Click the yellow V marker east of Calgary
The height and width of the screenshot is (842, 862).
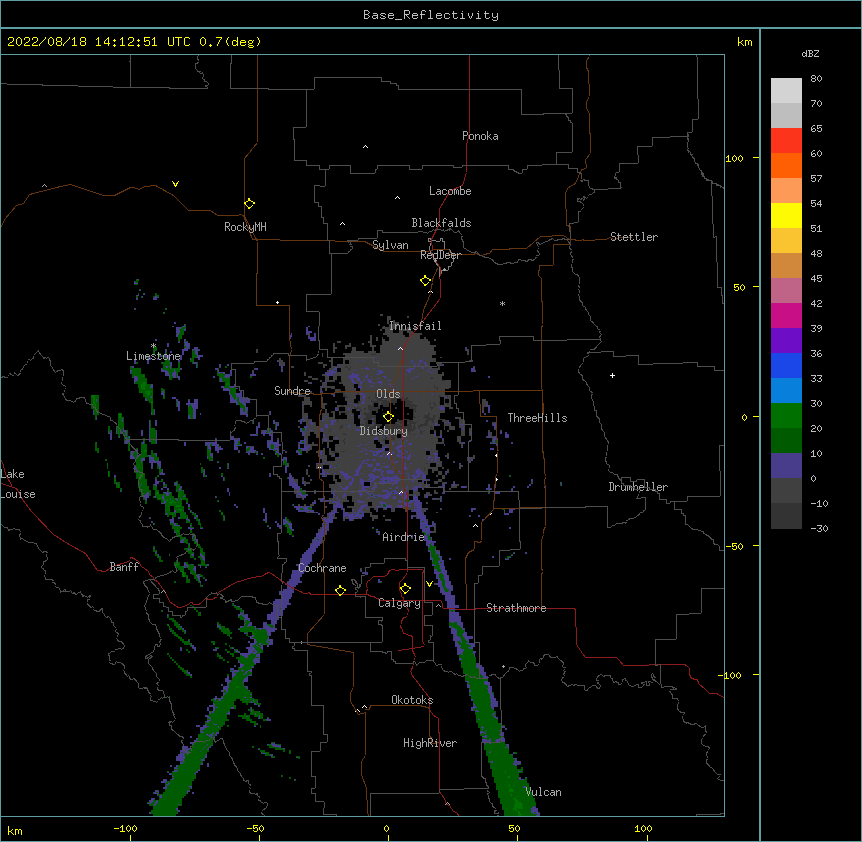(x=429, y=584)
